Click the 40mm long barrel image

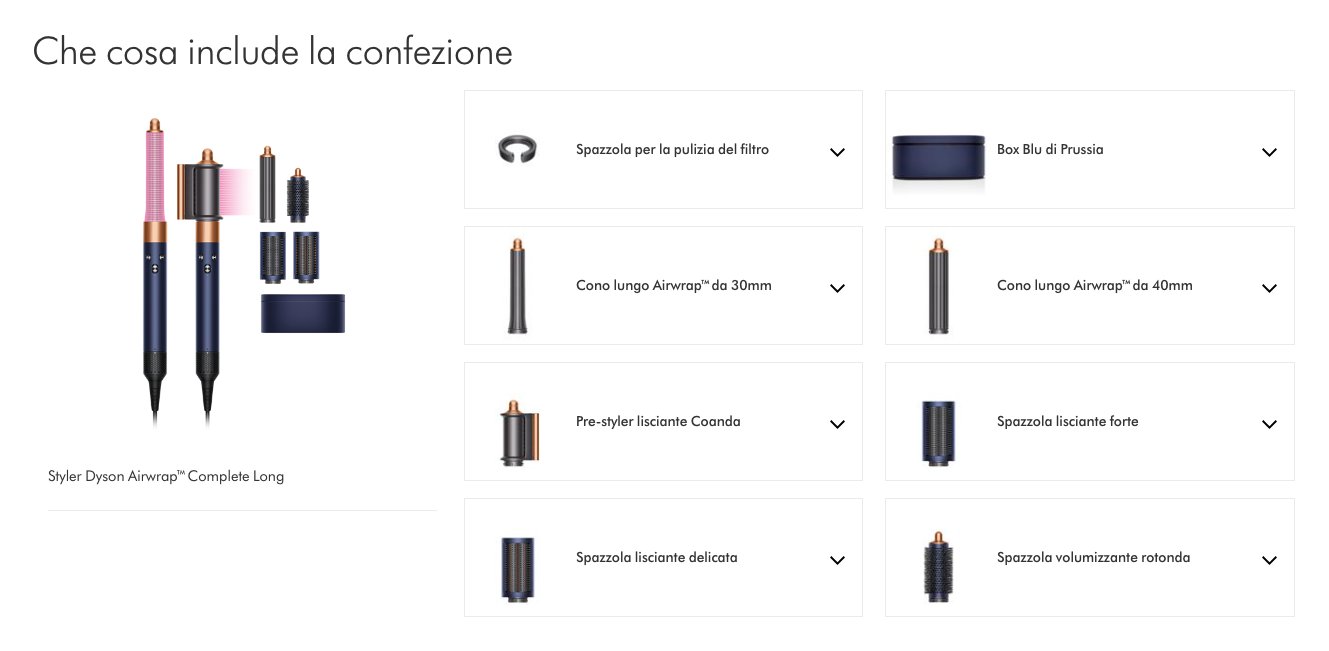(x=938, y=286)
